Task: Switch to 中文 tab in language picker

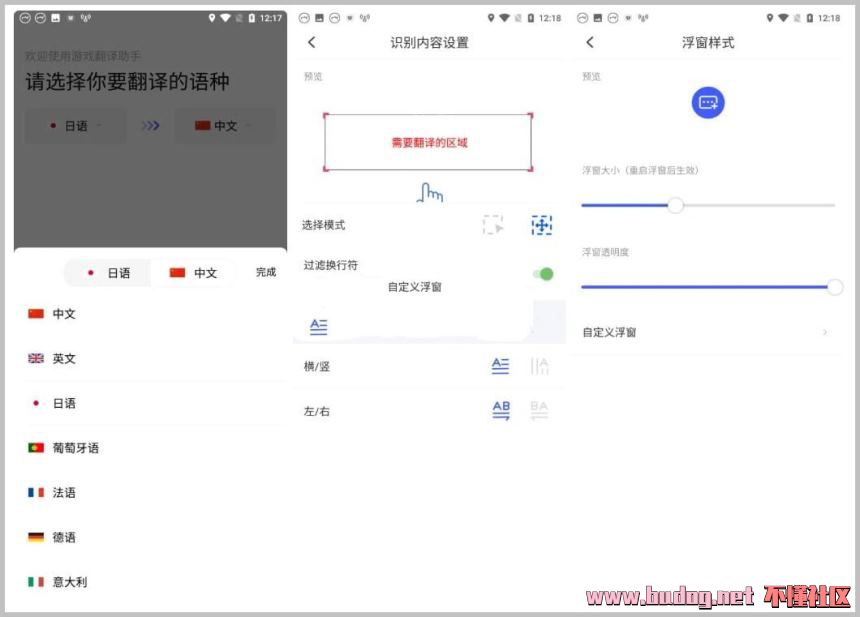Action: coord(194,273)
